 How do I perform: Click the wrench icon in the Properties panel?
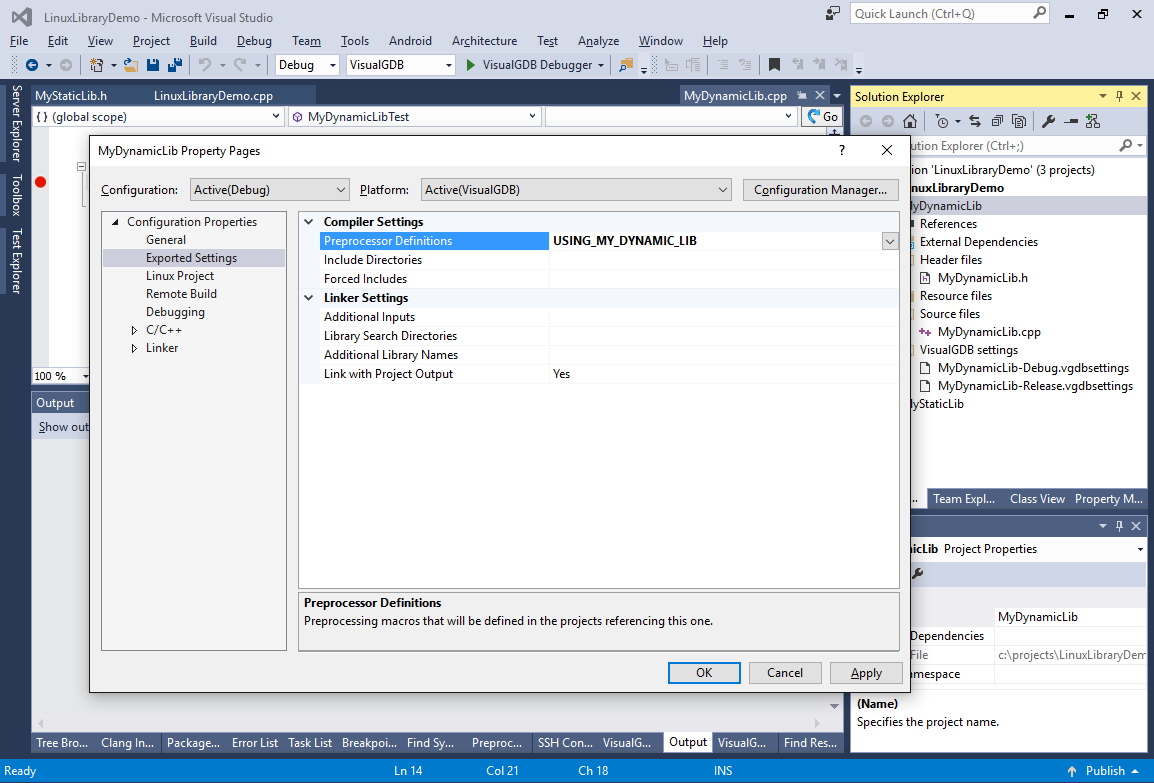click(917, 573)
